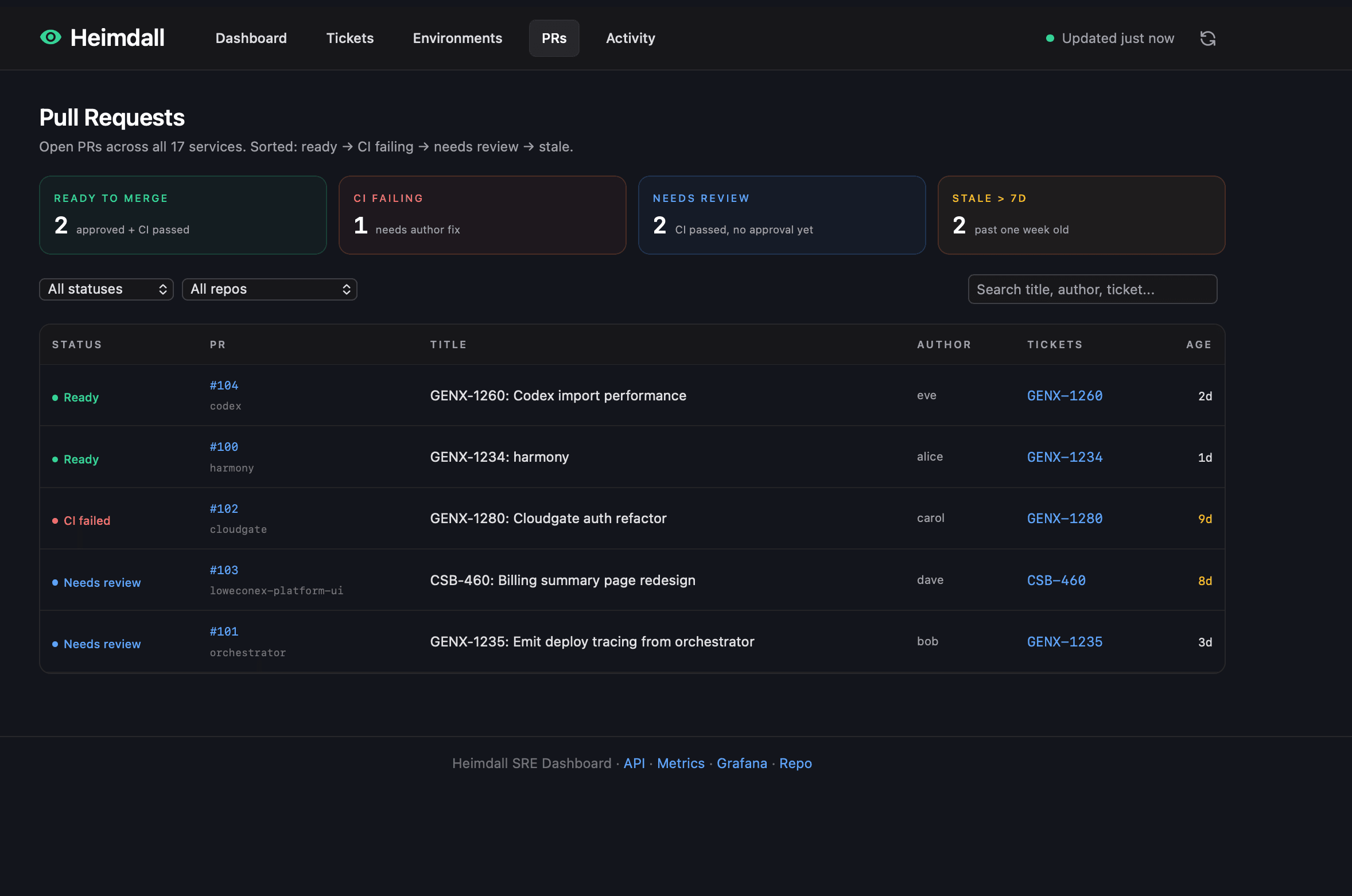Click title CSB-460: Billing summary page redesign
The image size is (1352, 896).
(562, 581)
